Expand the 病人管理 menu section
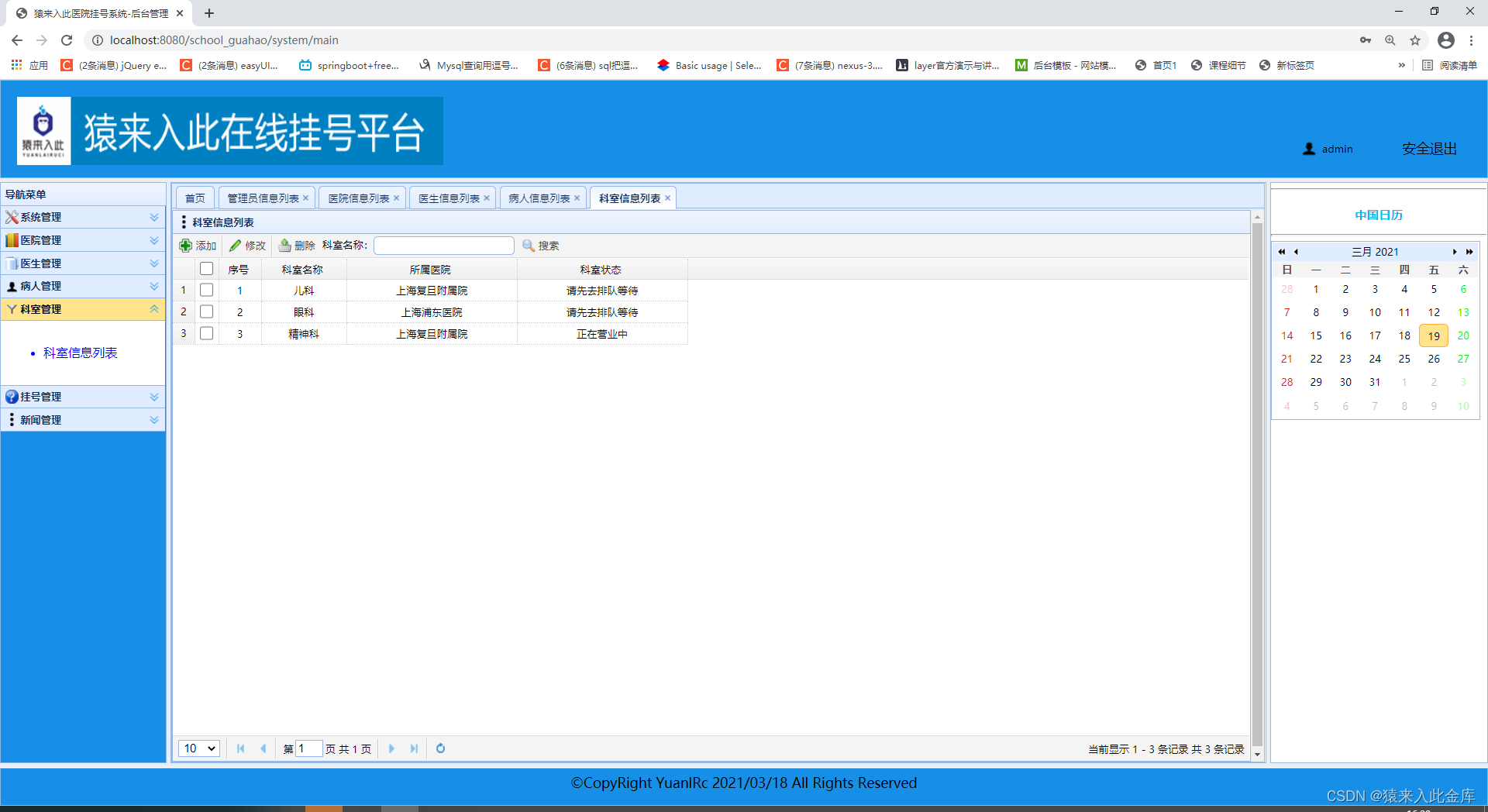1488x812 pixels. pos(83,286)
